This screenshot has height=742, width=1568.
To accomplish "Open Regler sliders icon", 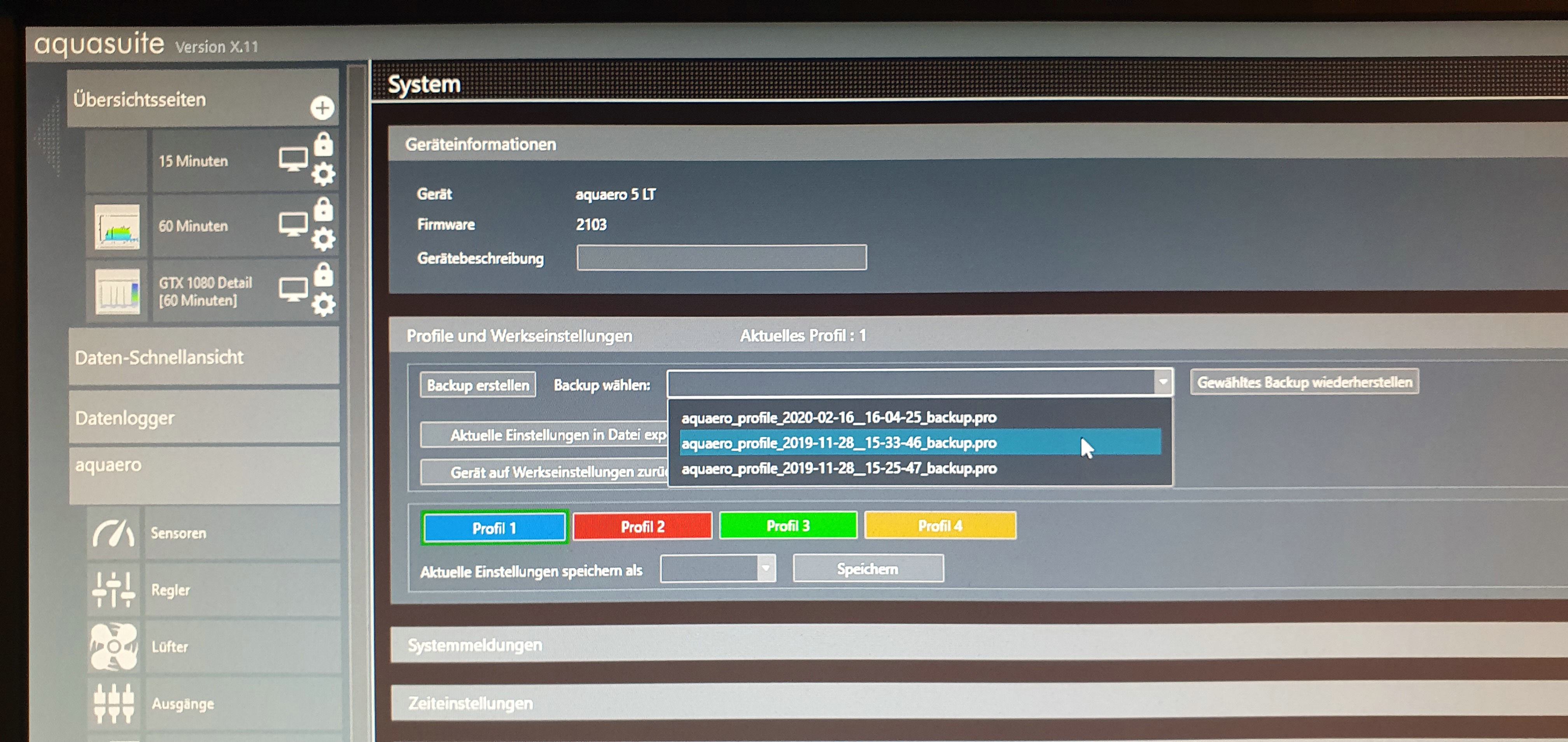I will 114,589.
